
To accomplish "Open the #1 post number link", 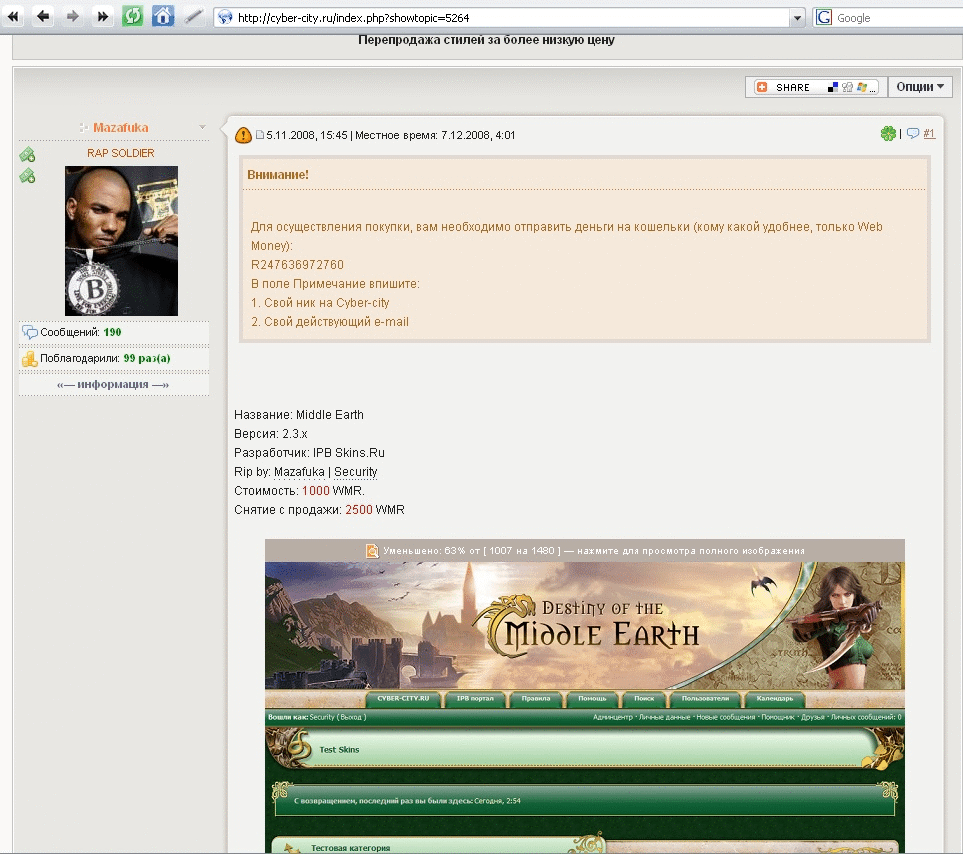I will pos(929,134).
